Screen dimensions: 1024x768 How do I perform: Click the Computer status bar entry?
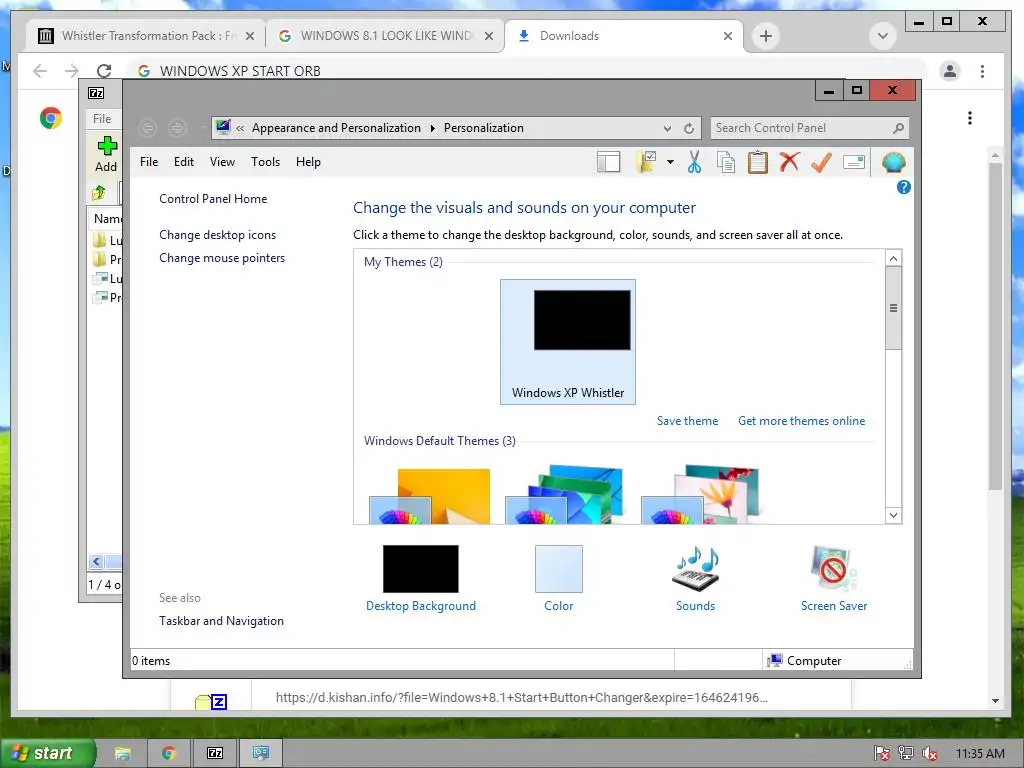804,660
